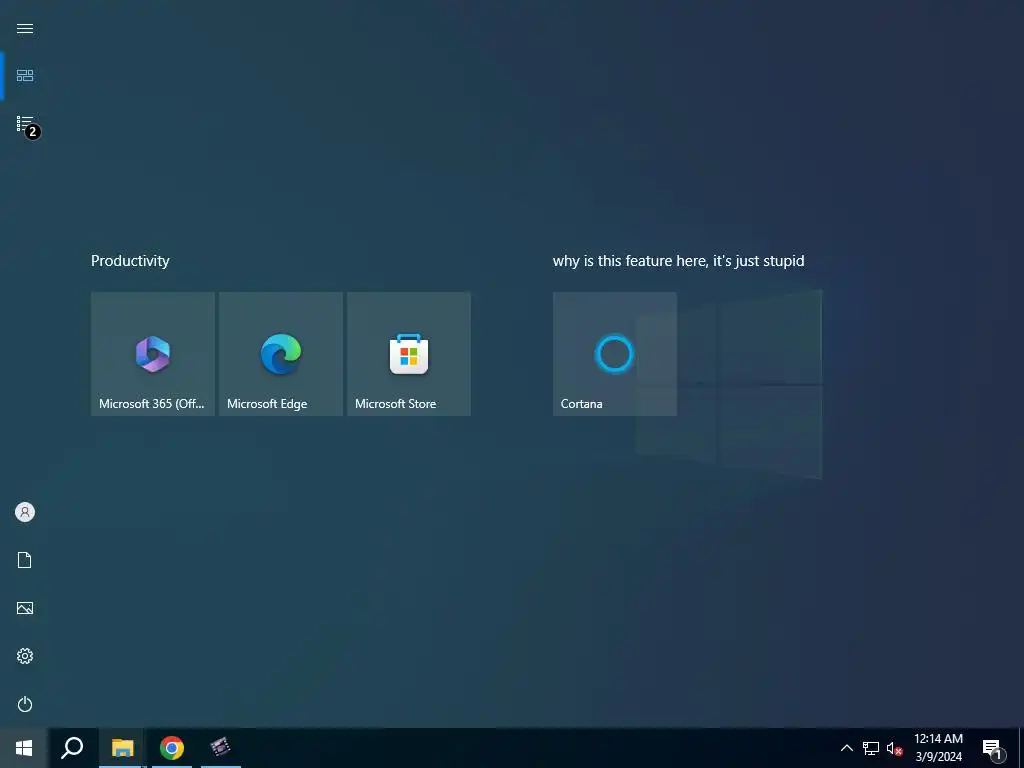The image size is (1024, 768).
Task: Show hidden system tray icons
Action: point(846,748)
